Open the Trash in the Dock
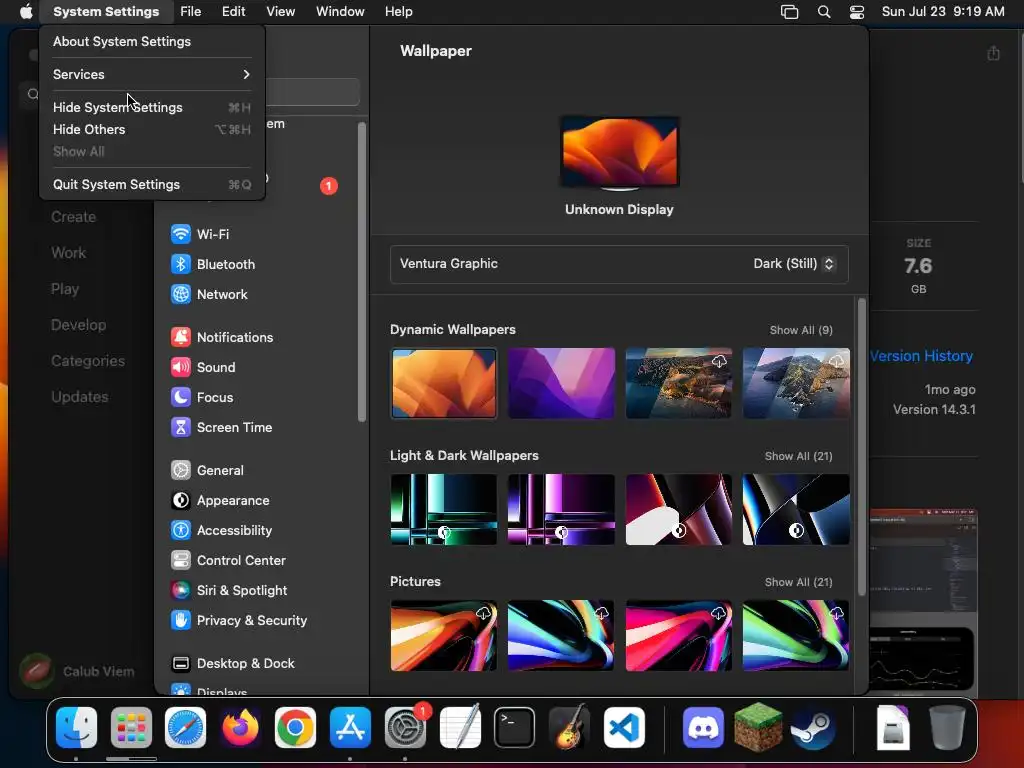Image resolution: width=1024 pixels, height=768 pixels. pyautogui.click(x=947, y=728)
